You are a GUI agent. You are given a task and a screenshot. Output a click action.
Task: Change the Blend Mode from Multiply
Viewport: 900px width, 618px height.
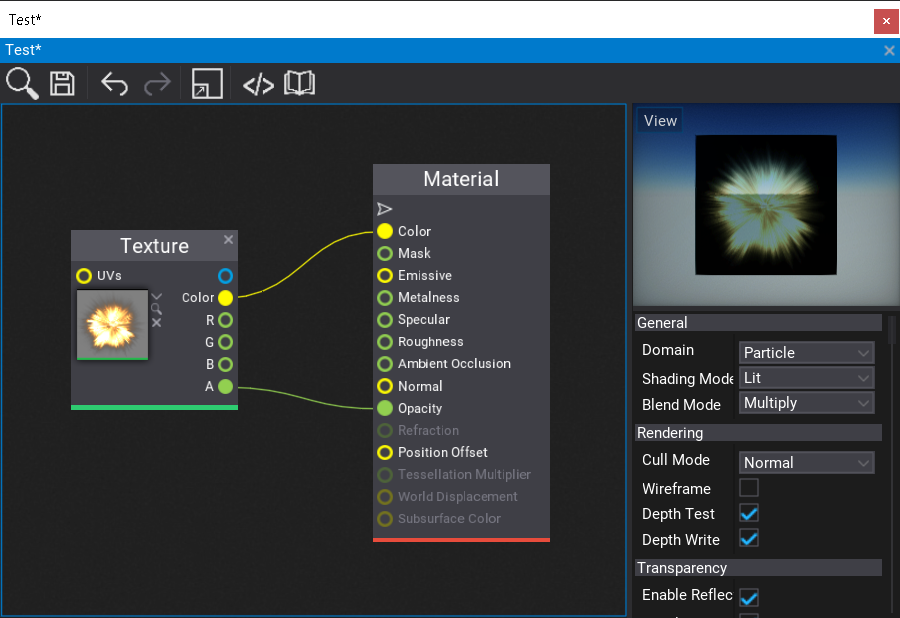point(806,402)
